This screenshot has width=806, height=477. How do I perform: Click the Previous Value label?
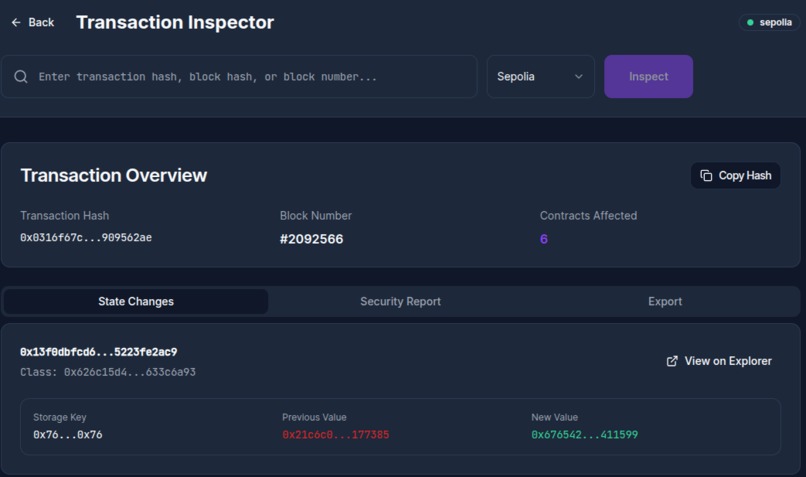314,417
